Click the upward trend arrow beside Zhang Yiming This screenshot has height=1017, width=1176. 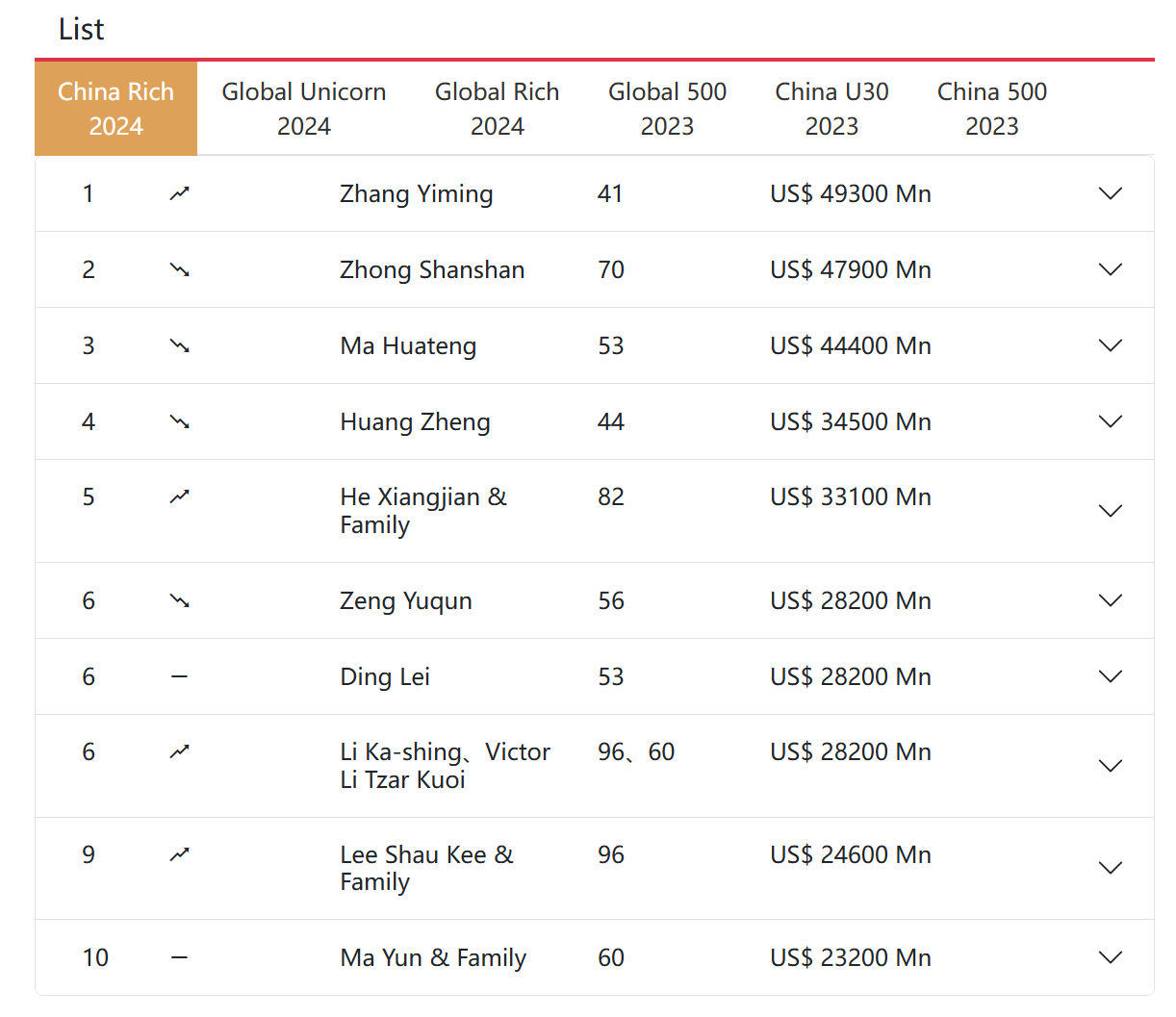pyautogui.click(x=179, y=193)
